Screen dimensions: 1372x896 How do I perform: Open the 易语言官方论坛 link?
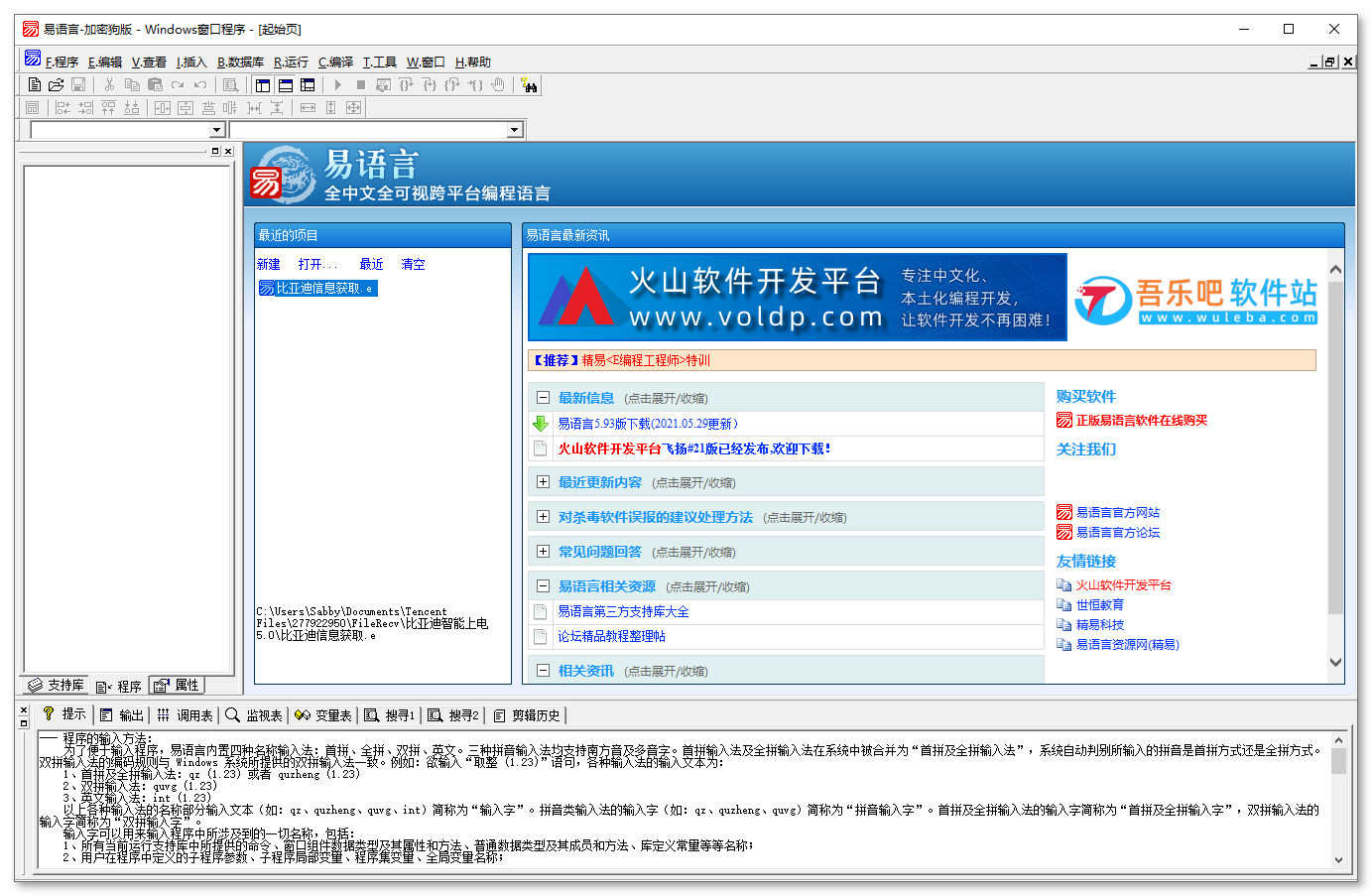[x=1118, y=533]
